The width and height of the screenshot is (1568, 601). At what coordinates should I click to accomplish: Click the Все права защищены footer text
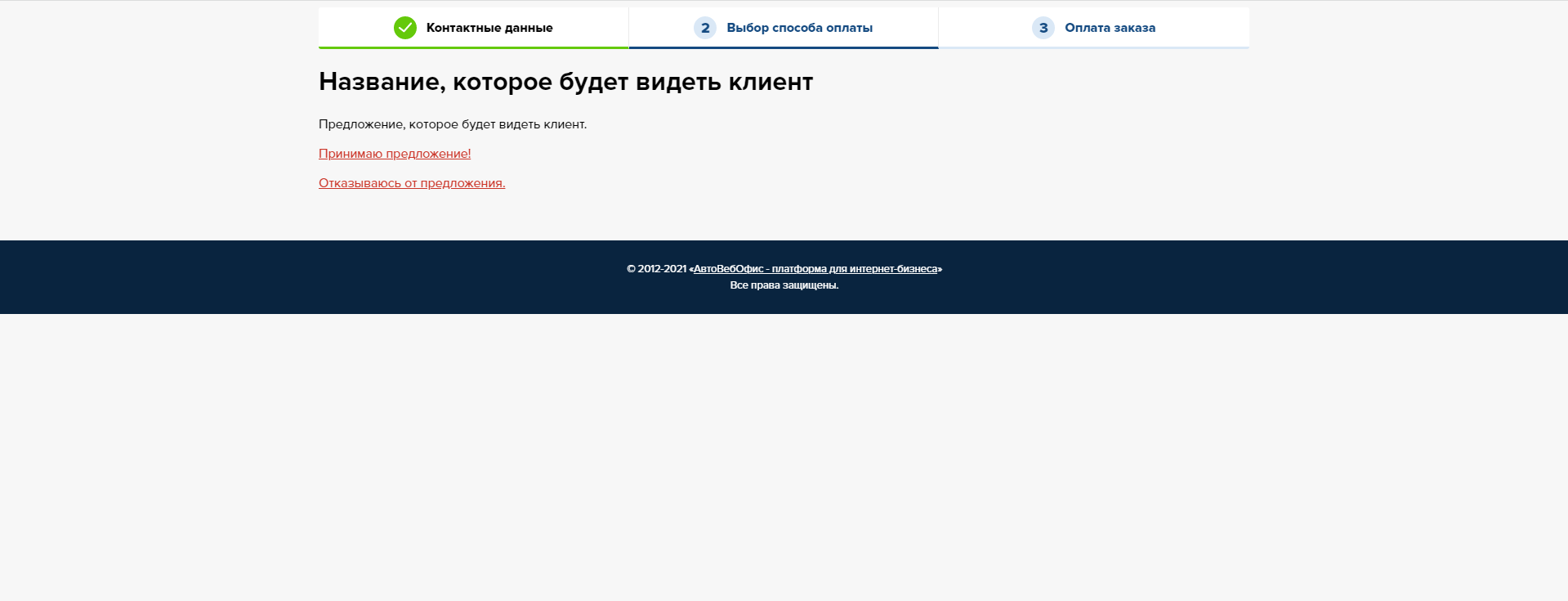click(784, 285)
